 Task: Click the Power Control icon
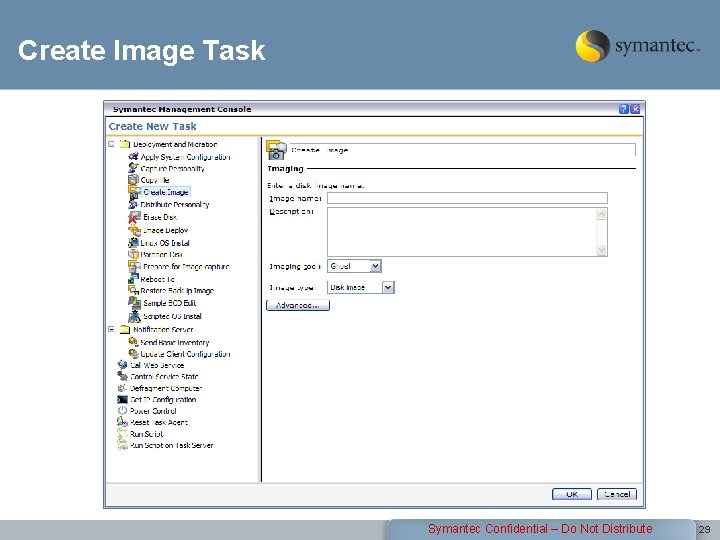pos(122,411)
